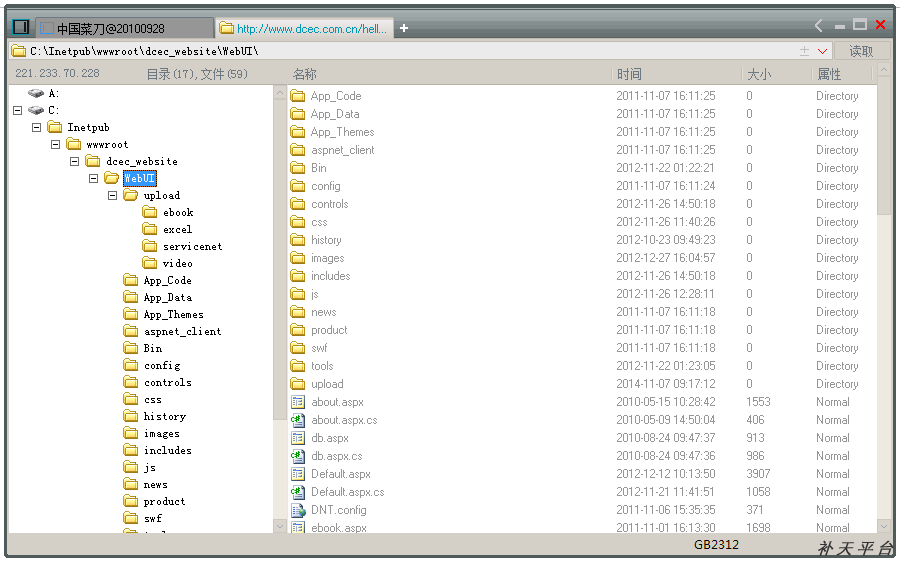Click the ebook.aspx file icon

[x=297, y=527]
